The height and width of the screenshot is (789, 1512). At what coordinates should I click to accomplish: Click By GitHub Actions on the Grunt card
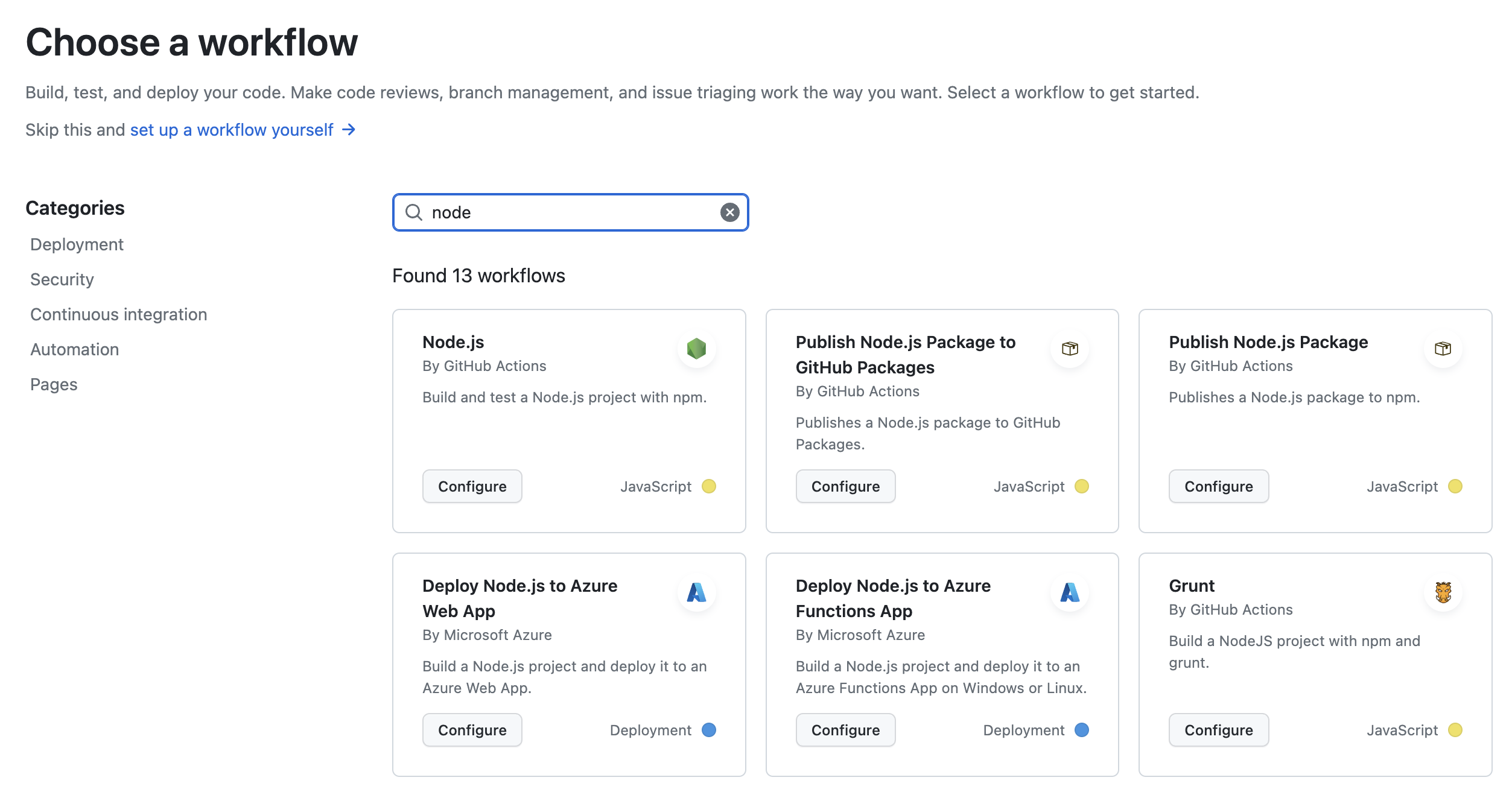tap(1230, 609)
